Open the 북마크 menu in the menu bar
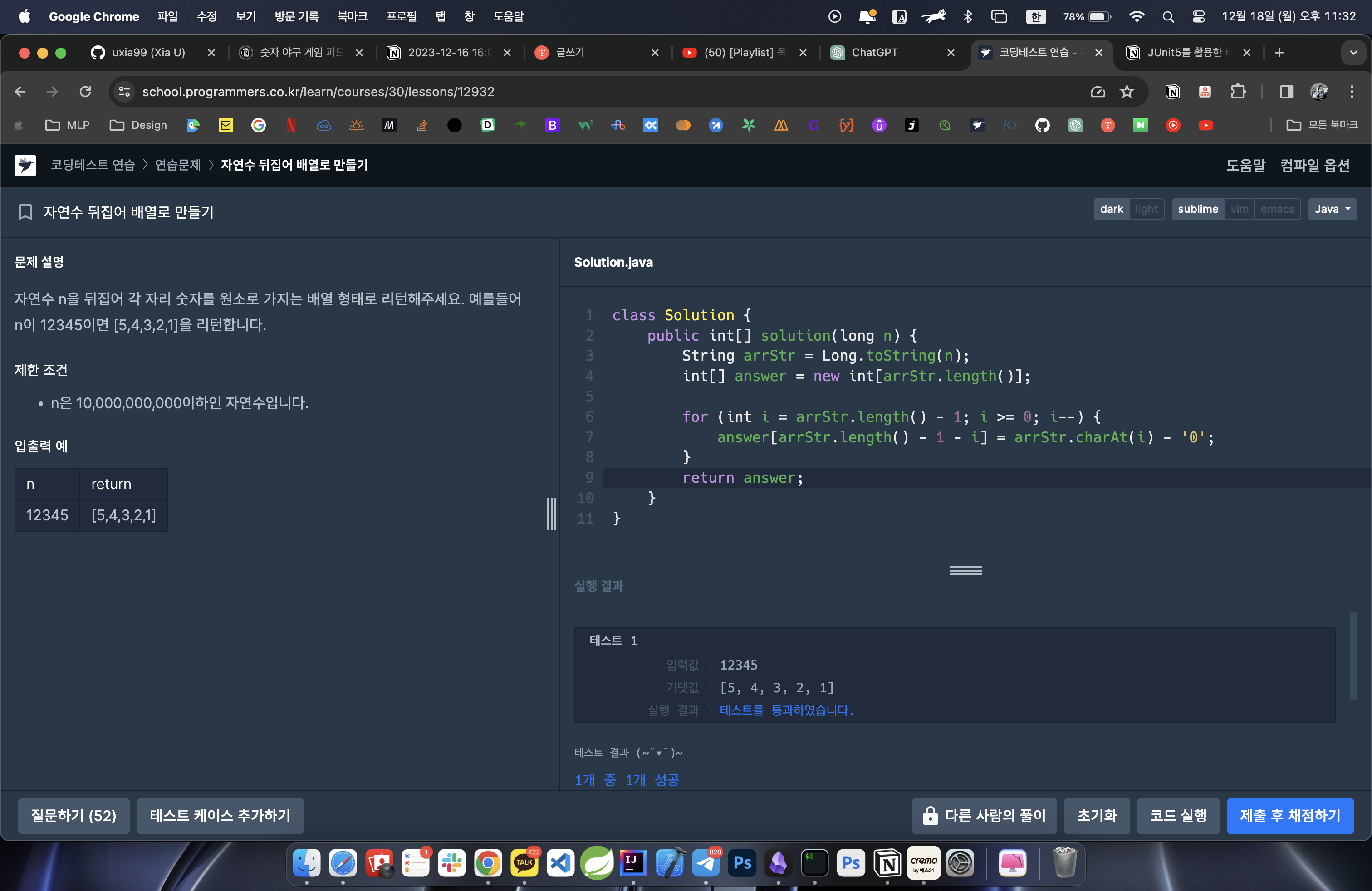The height and width of the screenshot is (891, 1372). point(352,16)
